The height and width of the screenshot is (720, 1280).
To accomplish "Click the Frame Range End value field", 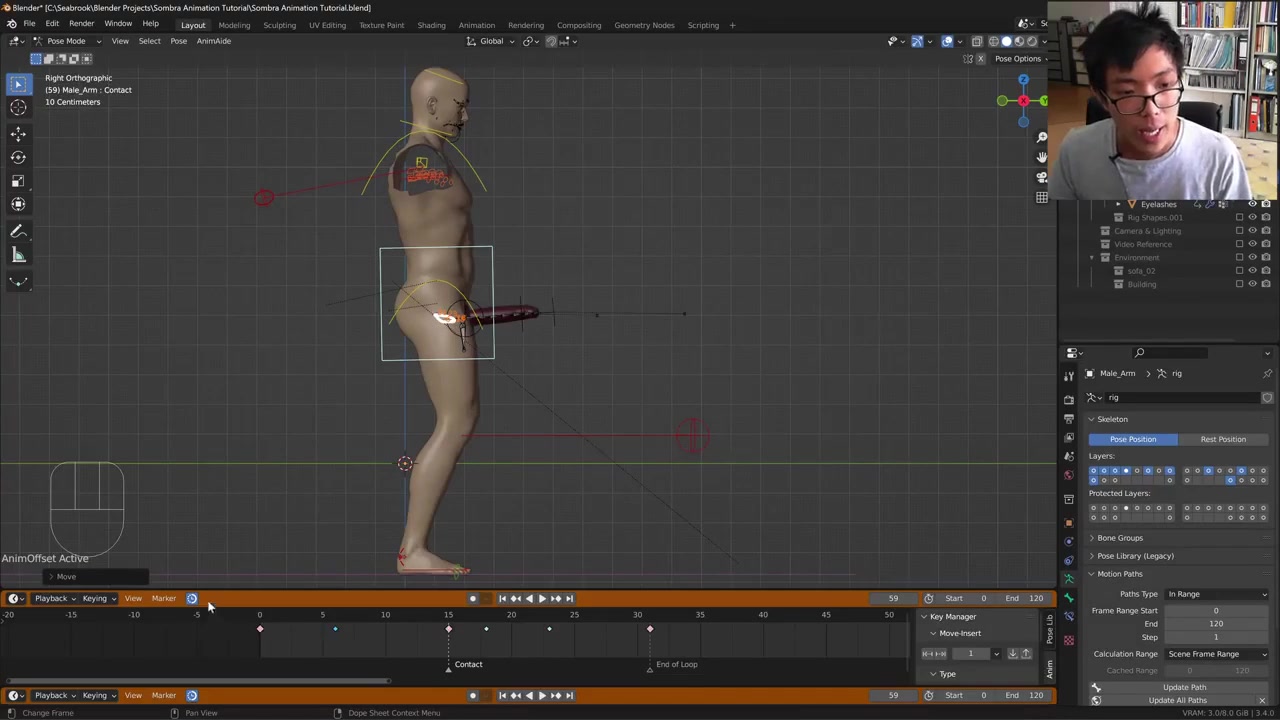I will (1216, 624).
